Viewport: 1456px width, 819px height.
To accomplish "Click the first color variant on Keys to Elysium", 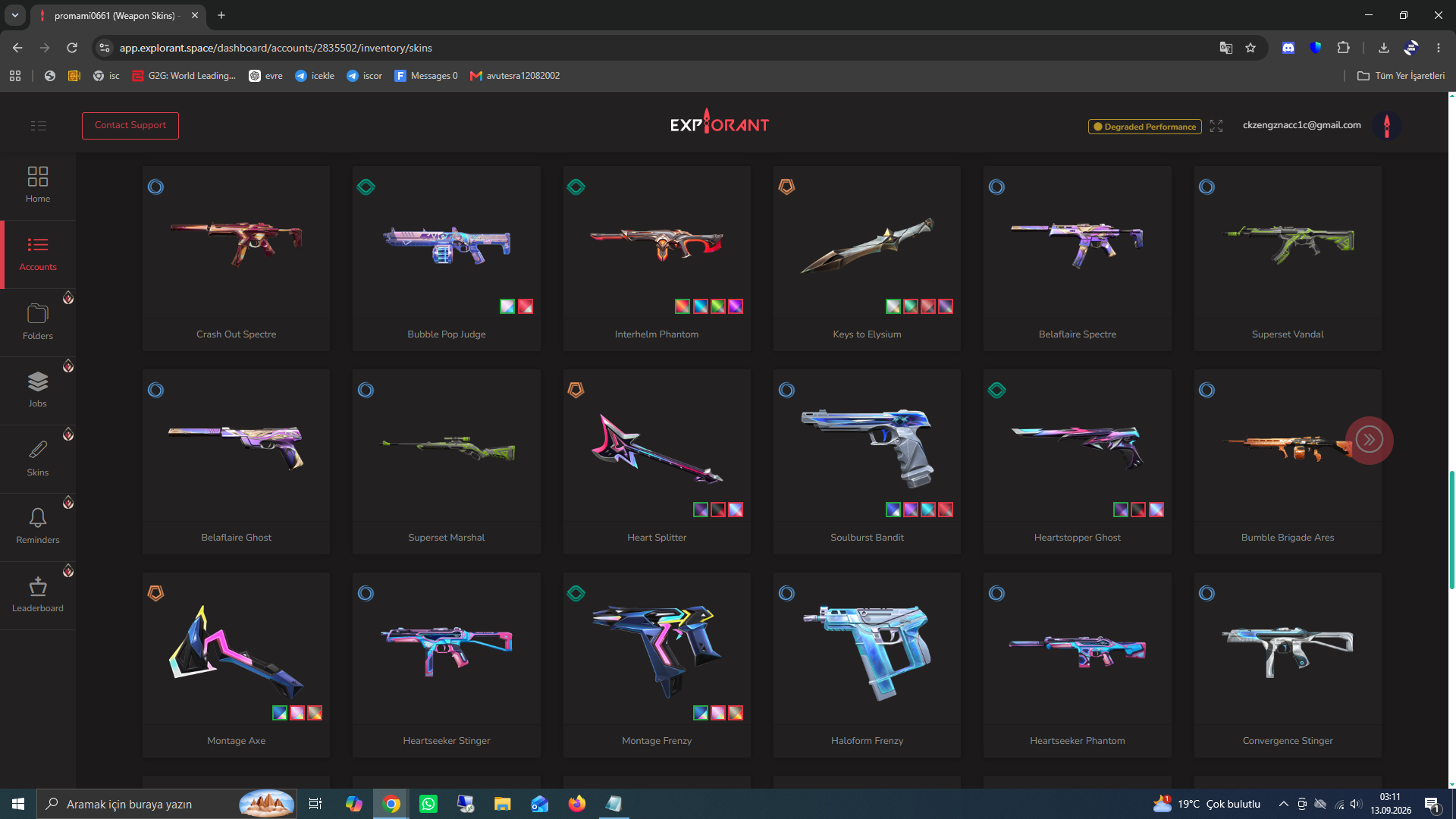I will pyautogui.click(x=893, y=306).
